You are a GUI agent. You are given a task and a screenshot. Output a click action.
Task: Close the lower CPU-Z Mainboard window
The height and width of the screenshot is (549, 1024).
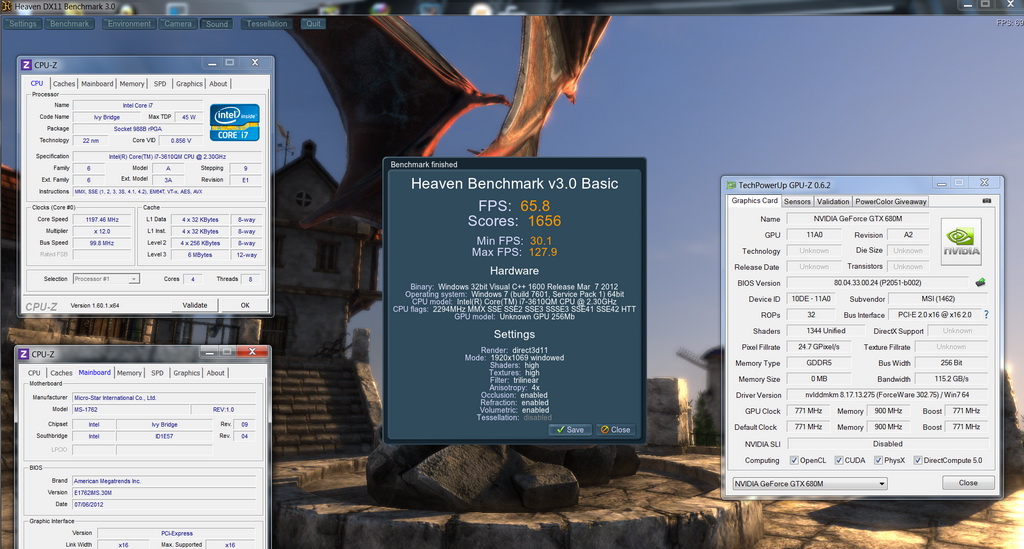pyautogui.click(x=251, y=351)
